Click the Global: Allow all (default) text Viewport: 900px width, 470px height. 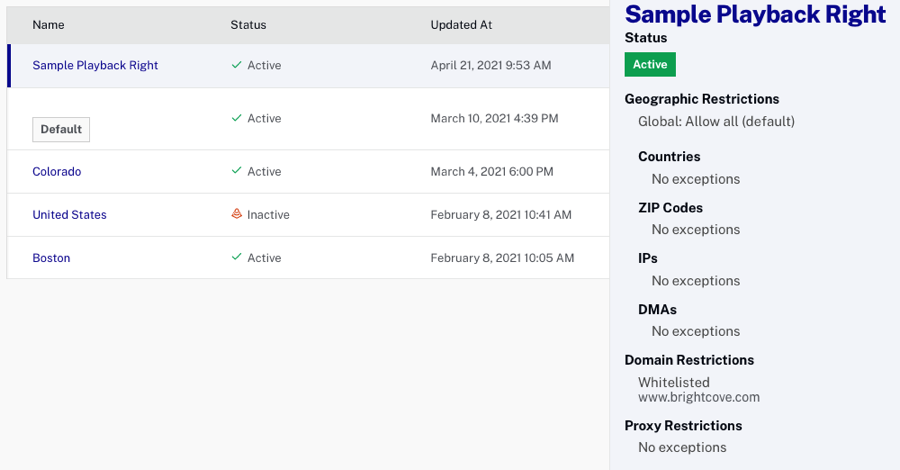716,121
